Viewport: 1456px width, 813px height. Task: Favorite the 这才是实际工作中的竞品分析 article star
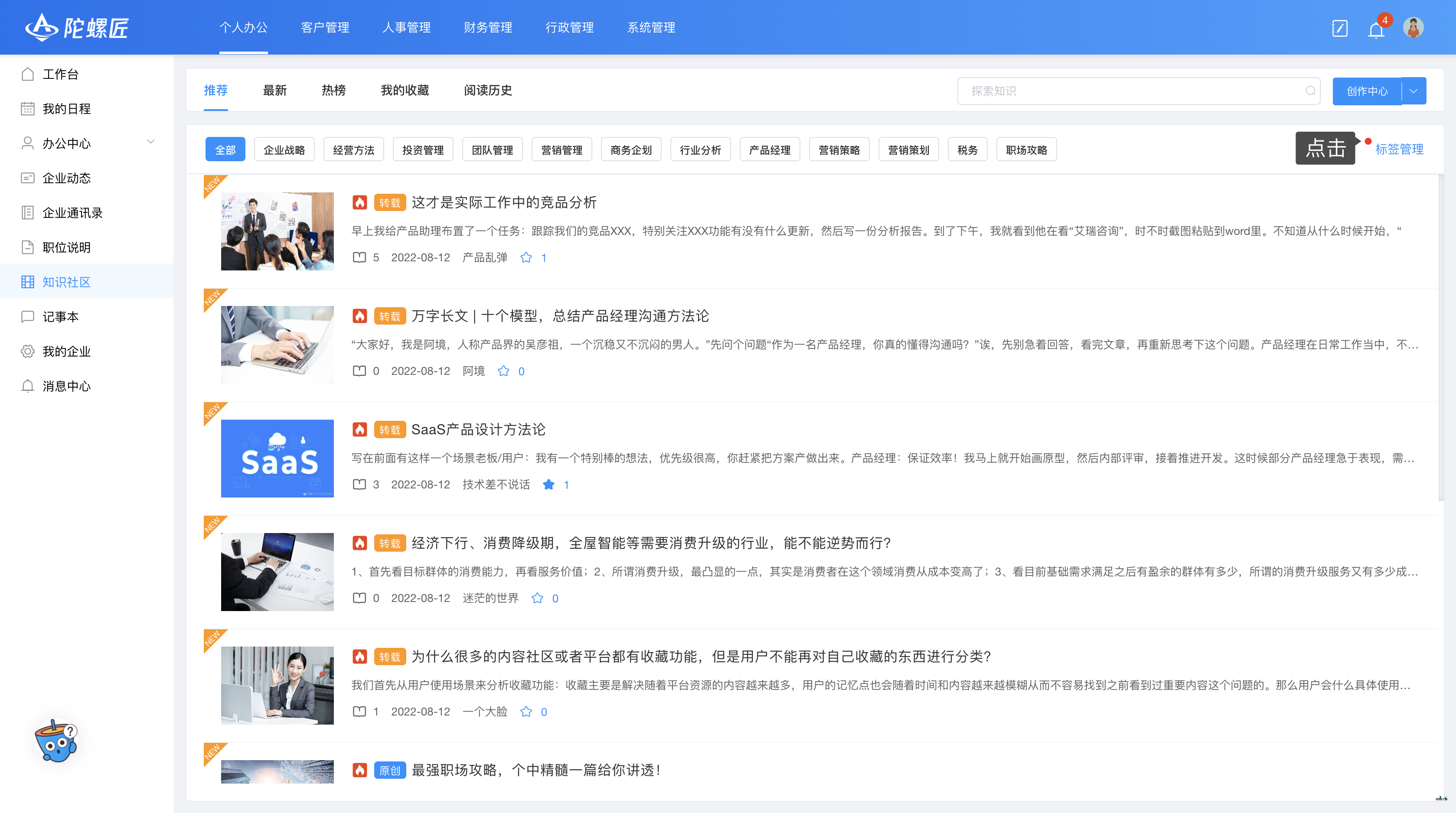pyautogui.click(x=526, y=257)
